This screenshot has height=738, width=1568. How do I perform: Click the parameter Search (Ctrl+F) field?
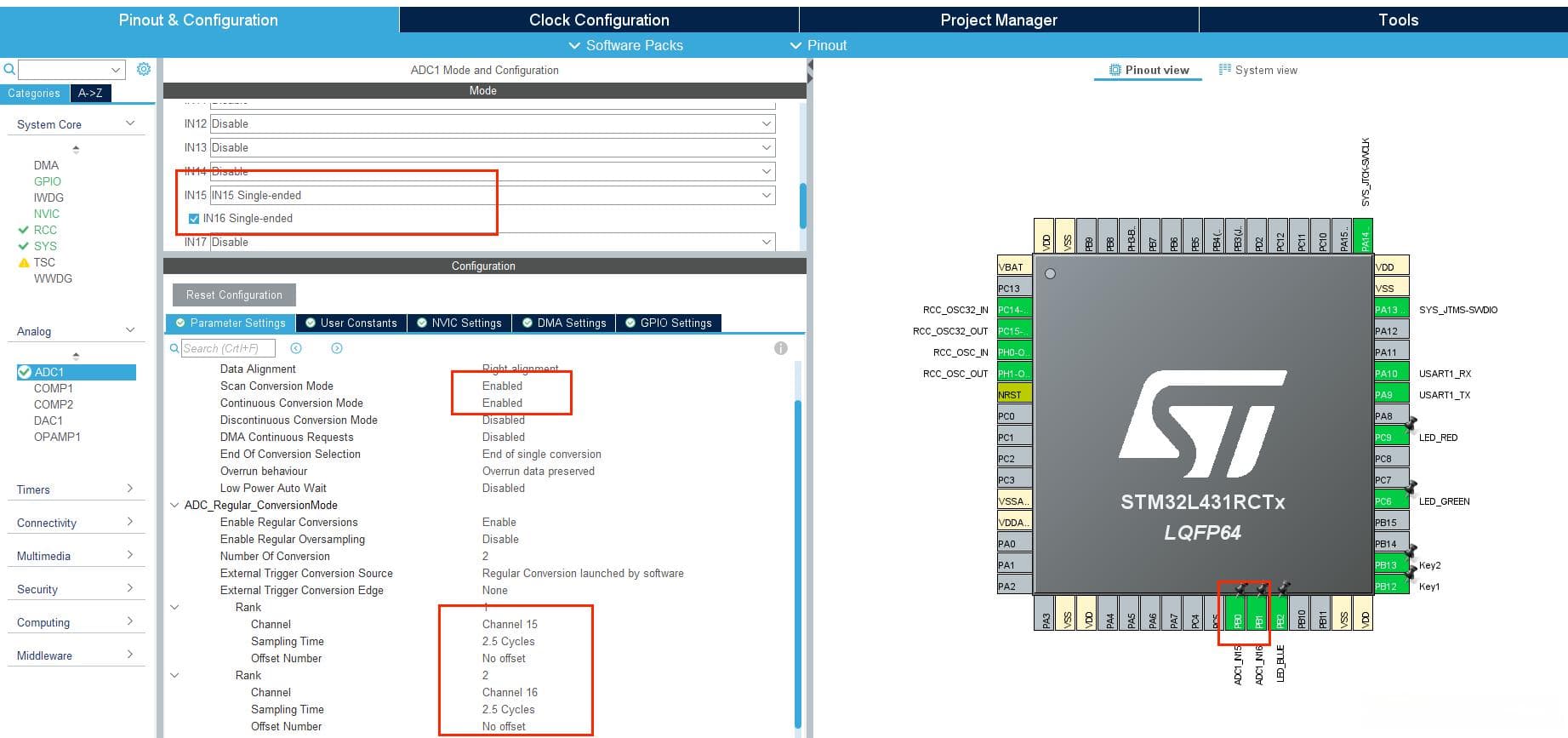[228, 348]
